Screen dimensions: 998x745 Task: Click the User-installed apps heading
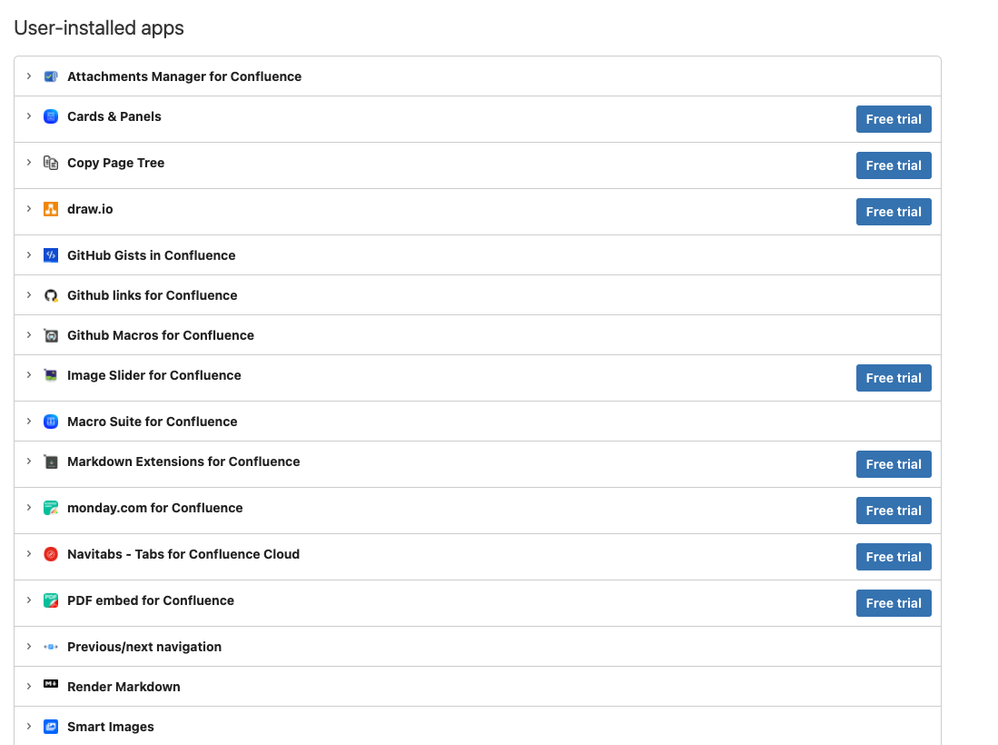pos(98,28)
